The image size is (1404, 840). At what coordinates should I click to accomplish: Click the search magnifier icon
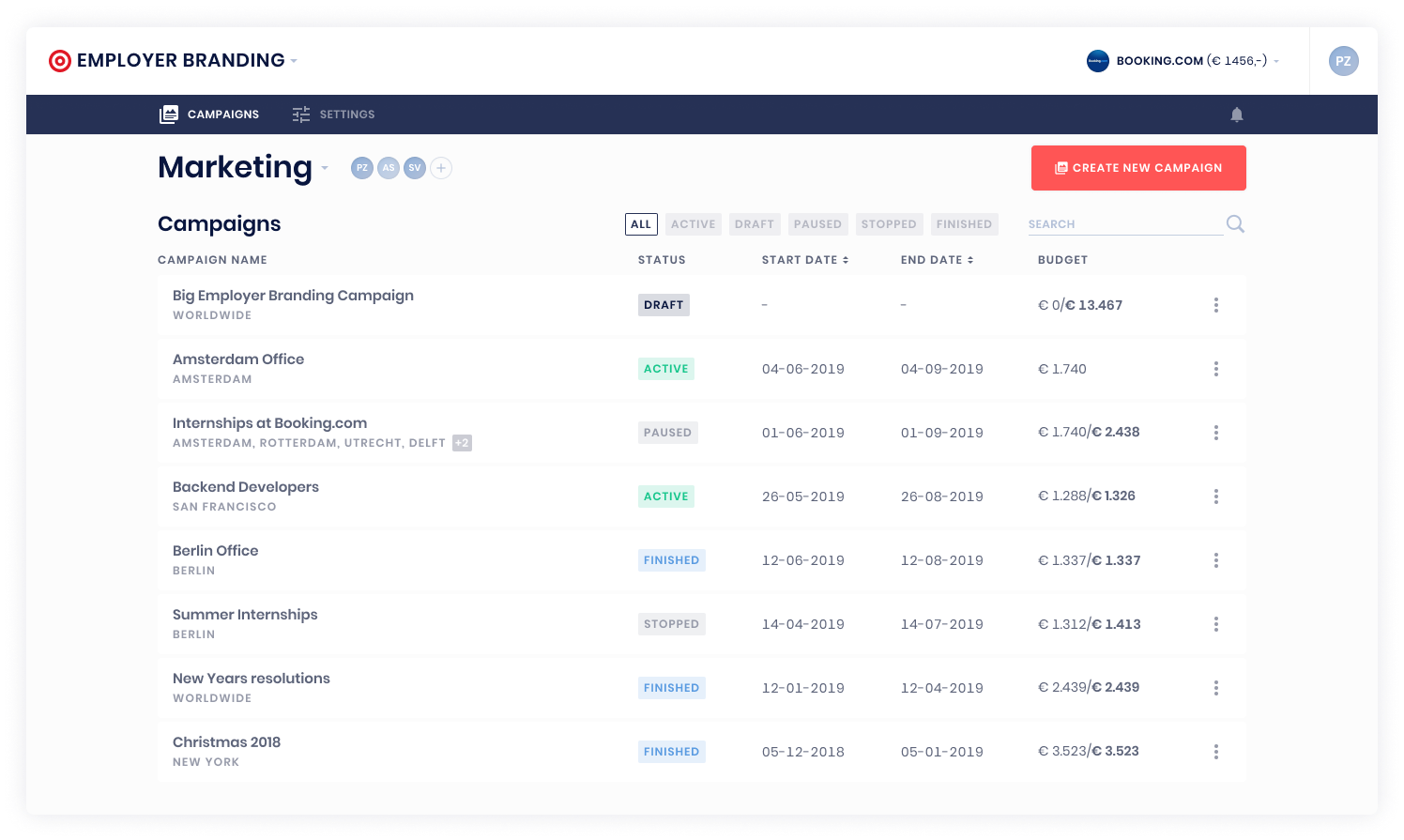(x=1235, y=223)
